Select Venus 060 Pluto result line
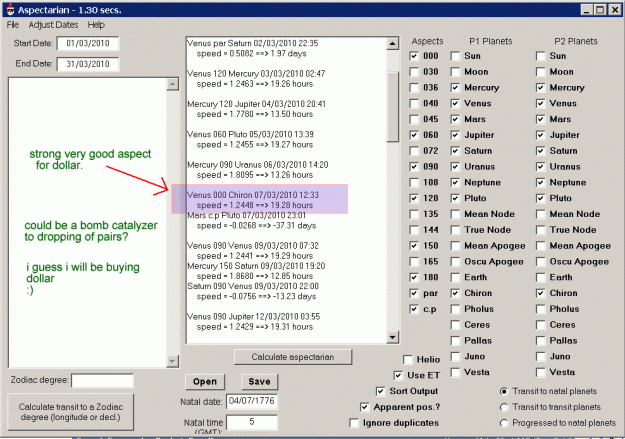Viewport: 625px width, 439px height. (x=250, y=134)
